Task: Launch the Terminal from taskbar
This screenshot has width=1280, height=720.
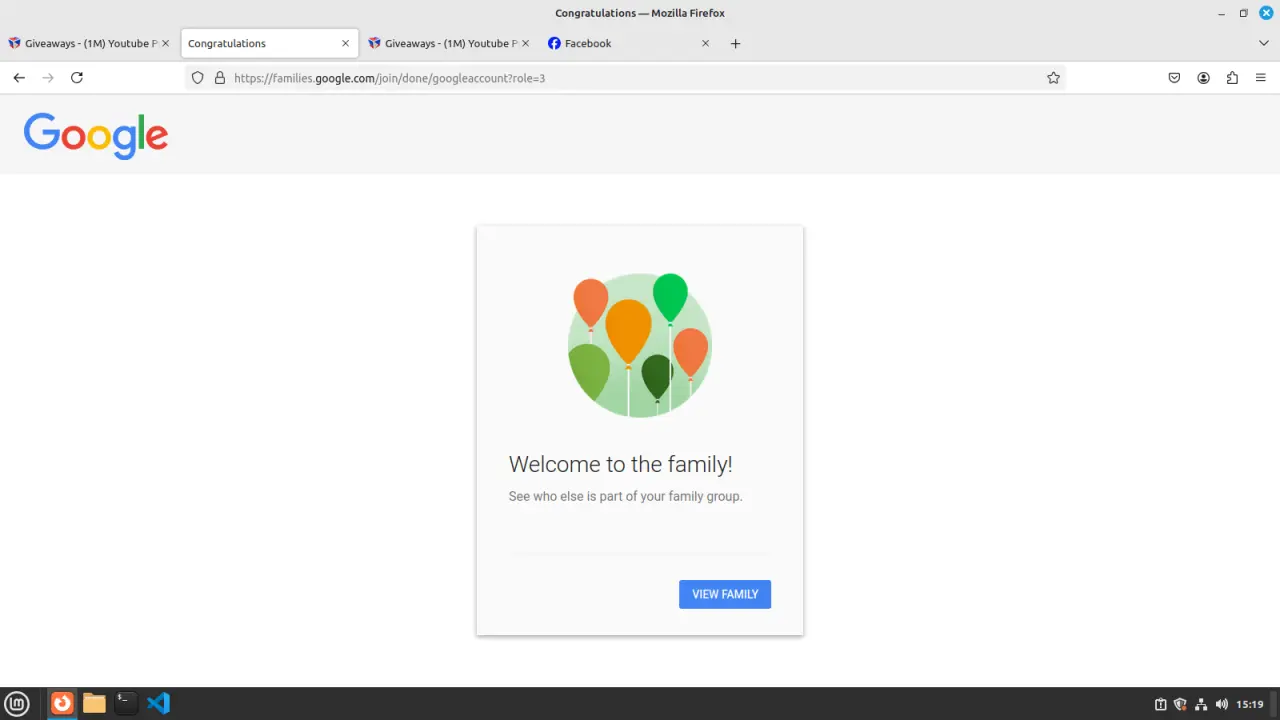Action: [125, 704]
